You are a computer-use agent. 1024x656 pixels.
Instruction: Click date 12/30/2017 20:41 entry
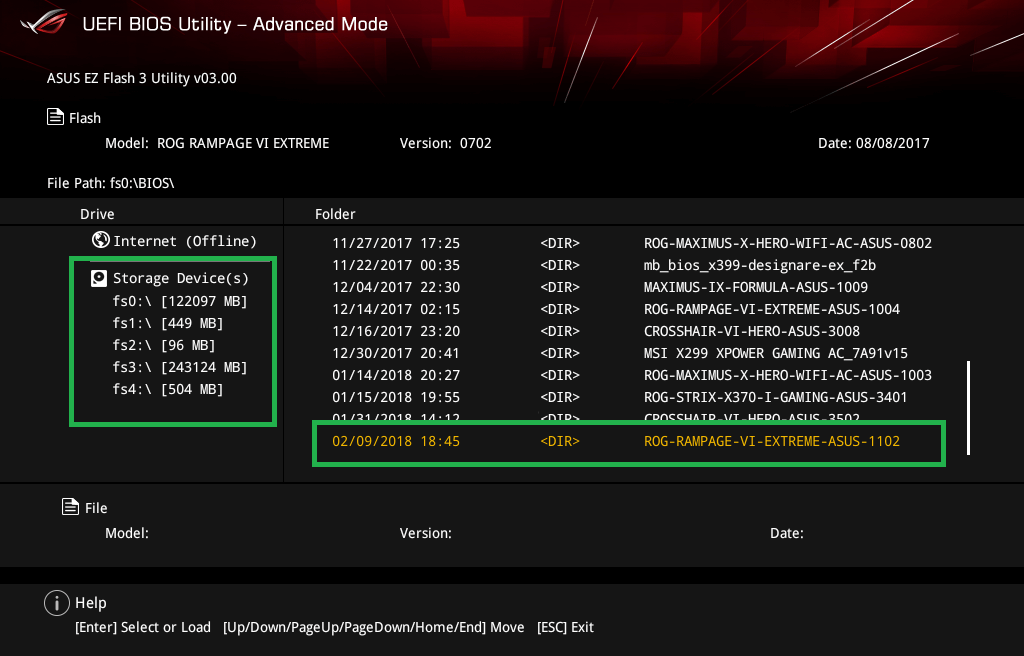coord(396,353)
